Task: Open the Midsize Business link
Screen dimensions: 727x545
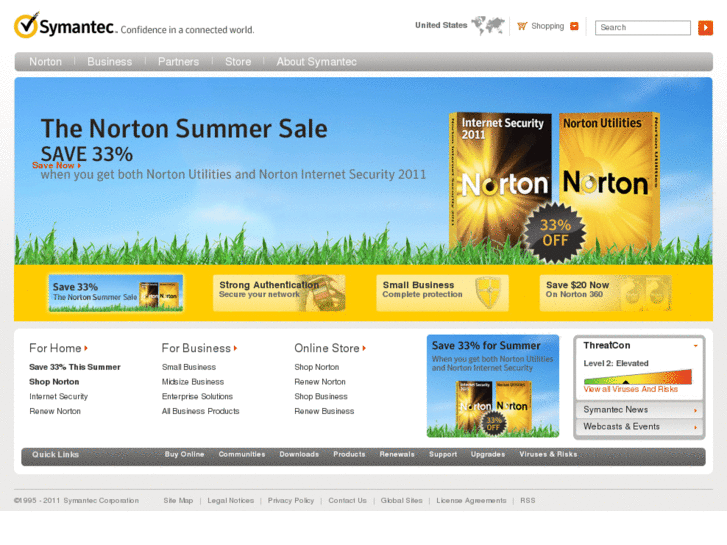Action: 193,382
